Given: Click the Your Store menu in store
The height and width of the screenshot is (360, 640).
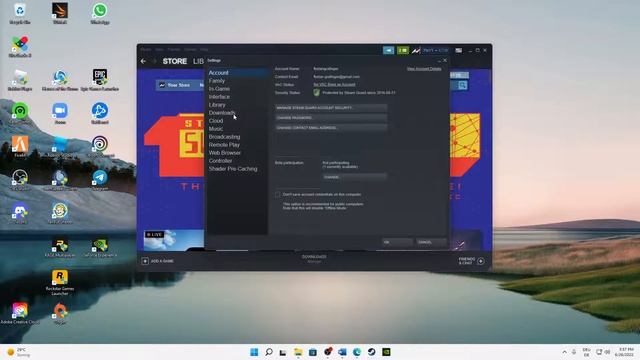Looking at the screenshot, I should point(178,85).
